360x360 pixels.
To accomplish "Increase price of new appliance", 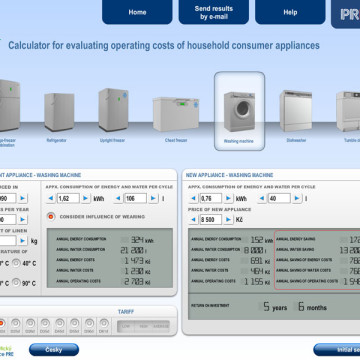I will click(x=228, y=220).
